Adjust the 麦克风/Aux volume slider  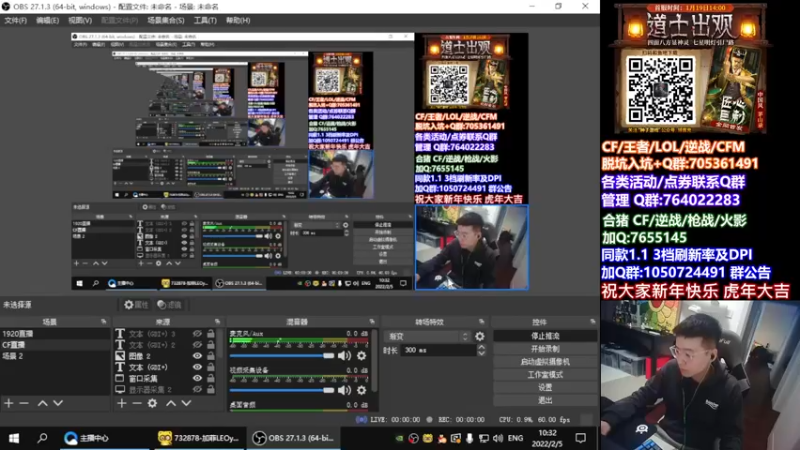pos(282,356)
